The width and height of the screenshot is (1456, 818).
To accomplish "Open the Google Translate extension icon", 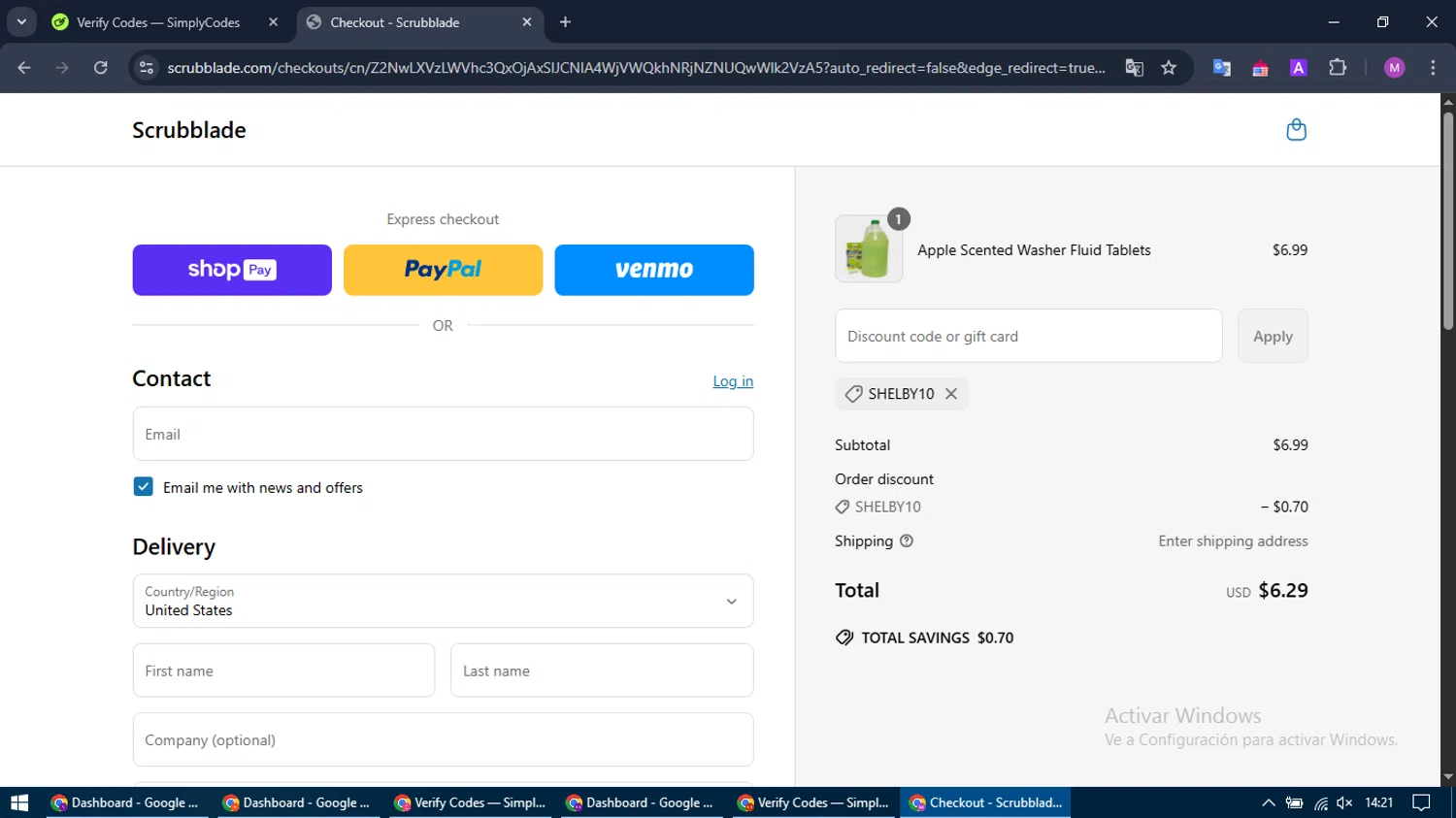I will [x=1222, y=68].
